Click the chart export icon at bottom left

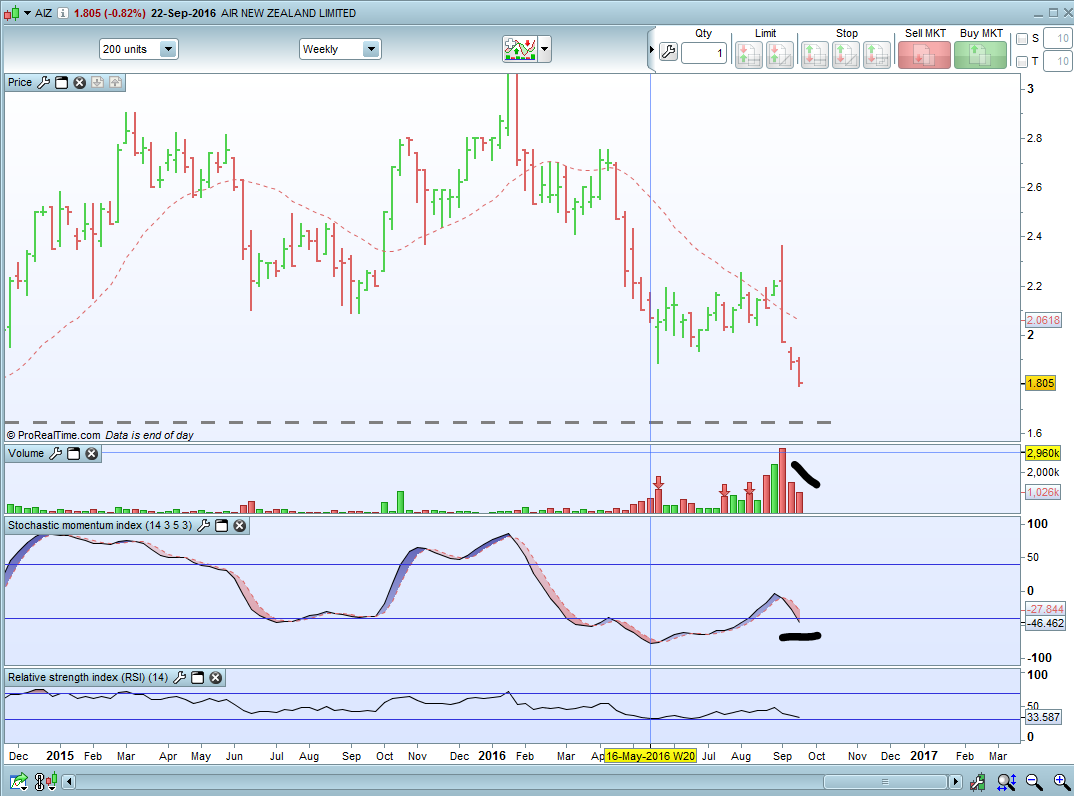(18, 781)
